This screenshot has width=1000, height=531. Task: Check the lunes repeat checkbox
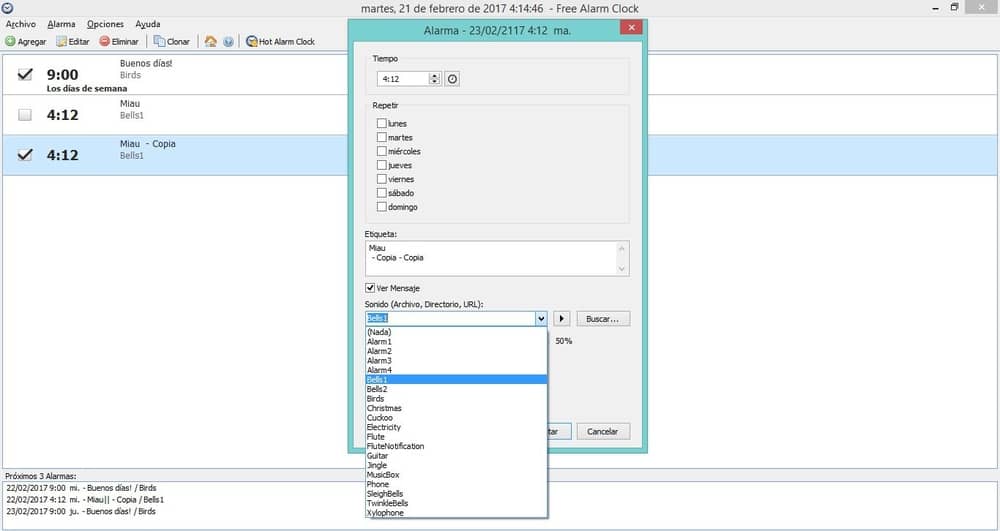[x=381, y=123]
